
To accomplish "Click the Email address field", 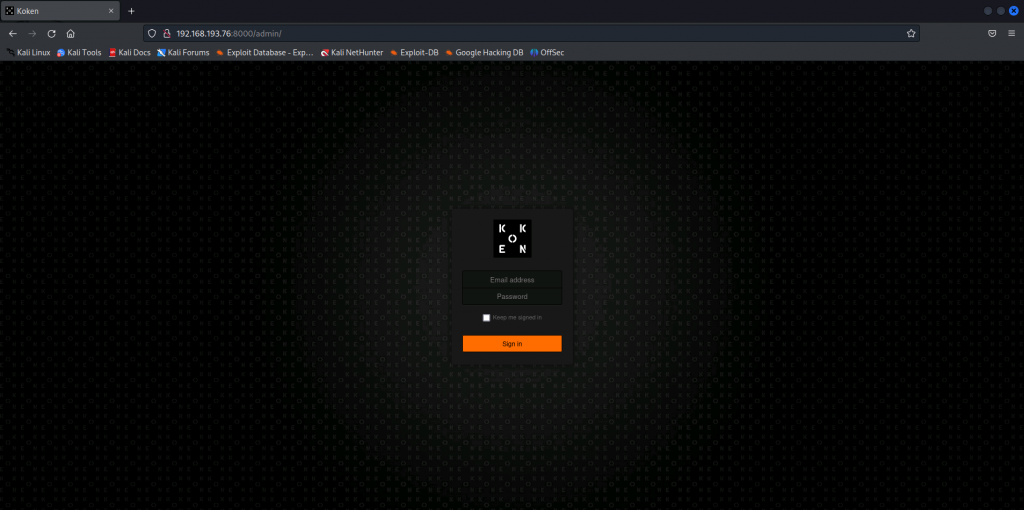I will click(512, 279).
